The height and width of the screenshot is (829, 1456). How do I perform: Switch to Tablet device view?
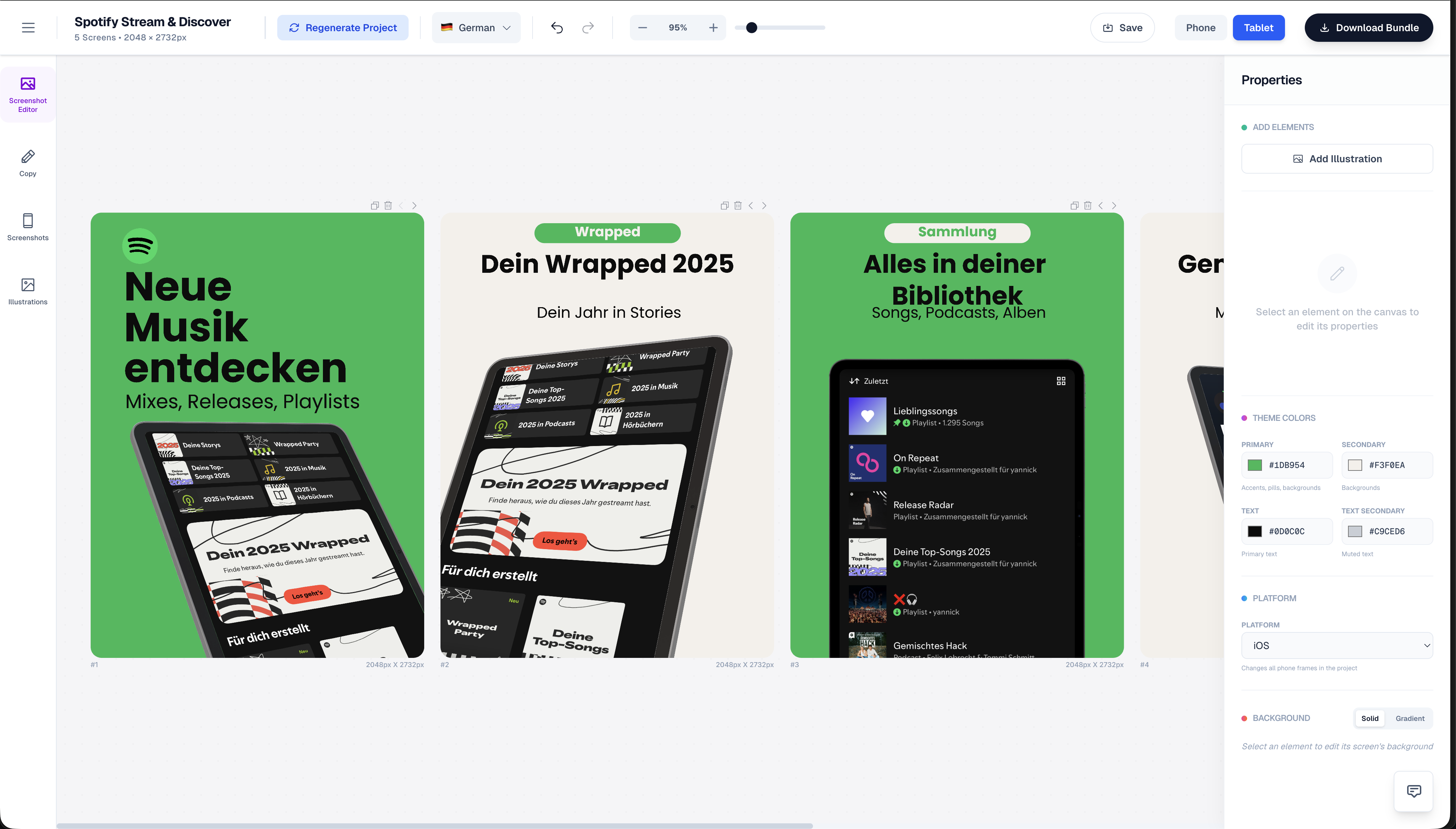(1258, 27)
